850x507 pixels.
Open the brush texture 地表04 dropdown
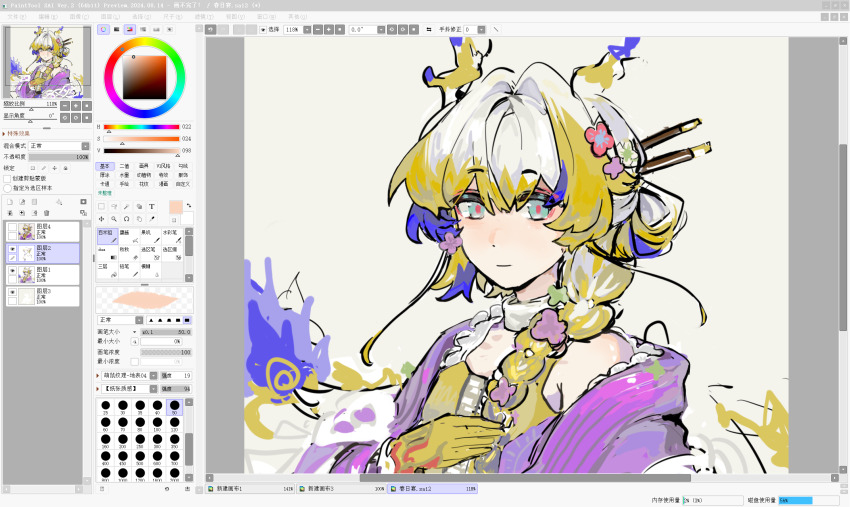(x=154, y=375)
